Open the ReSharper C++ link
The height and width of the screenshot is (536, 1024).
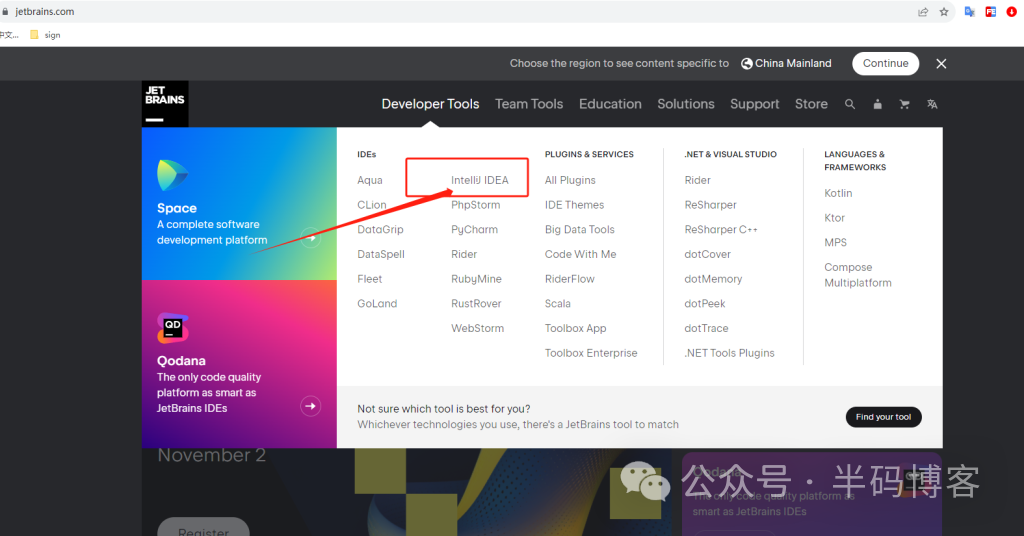tap(721, 230)
